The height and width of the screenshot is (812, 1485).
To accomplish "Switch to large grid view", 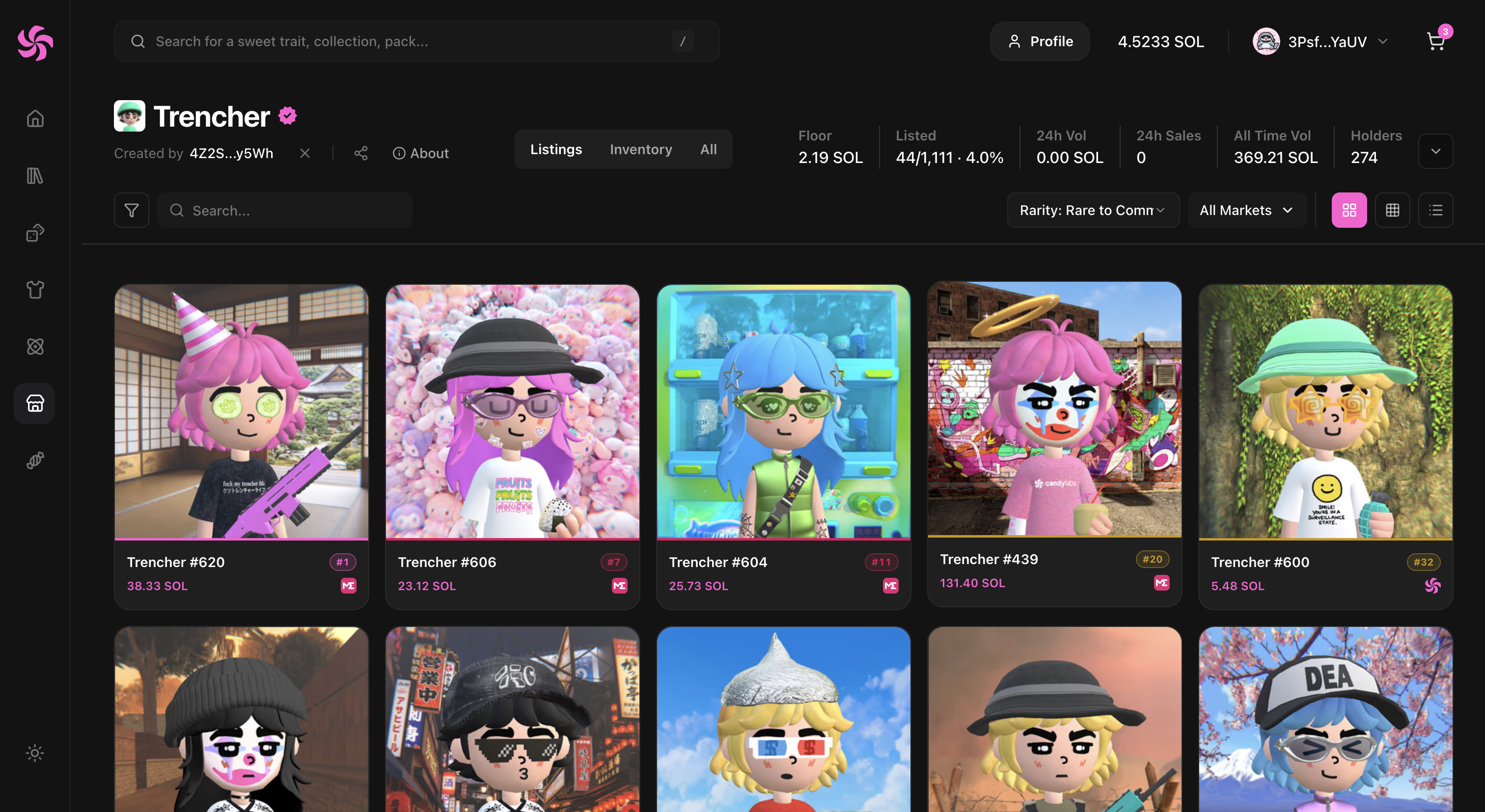I will tap(1349, 210).
